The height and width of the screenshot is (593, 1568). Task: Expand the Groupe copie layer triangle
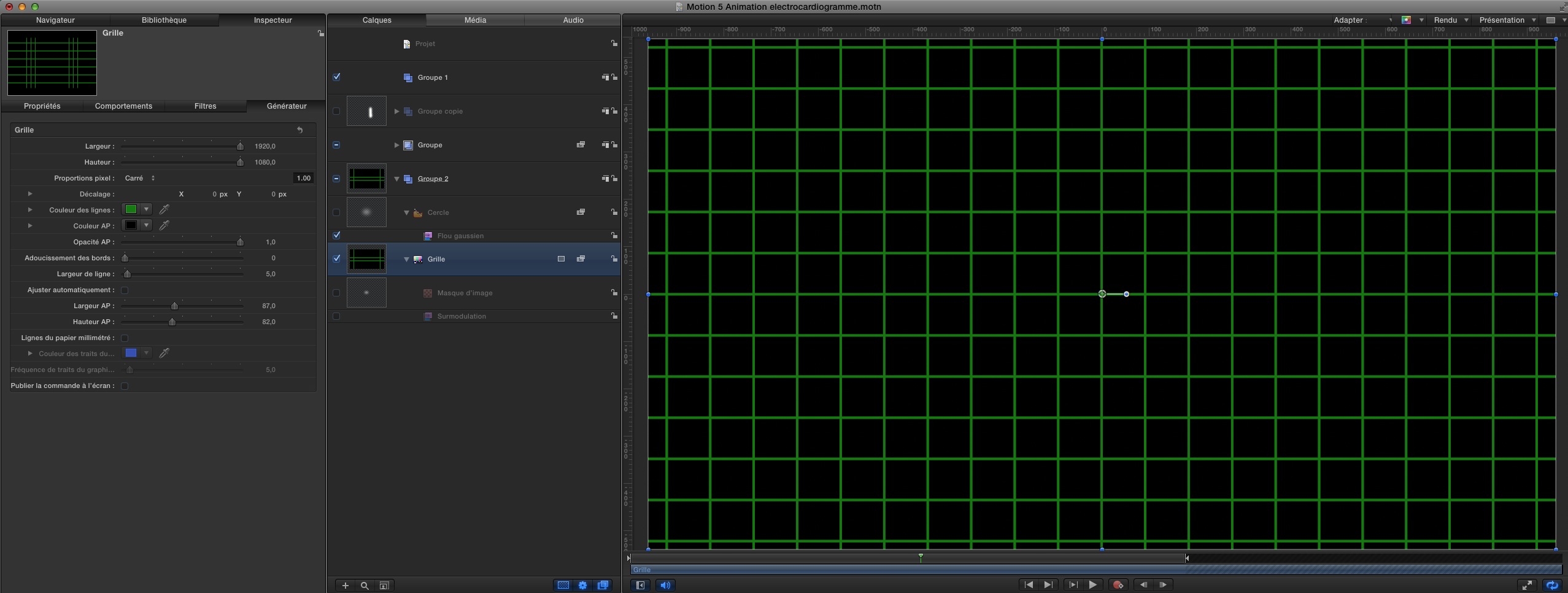(x=396, y=112)
